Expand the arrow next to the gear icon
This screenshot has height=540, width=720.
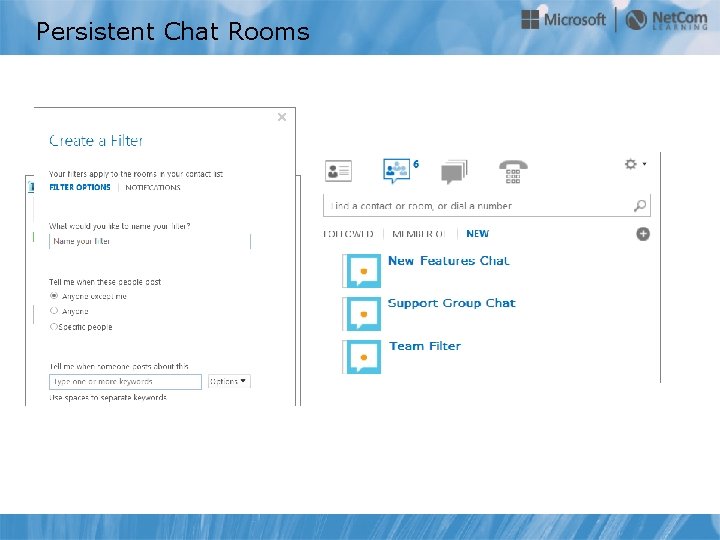[645, 164]
